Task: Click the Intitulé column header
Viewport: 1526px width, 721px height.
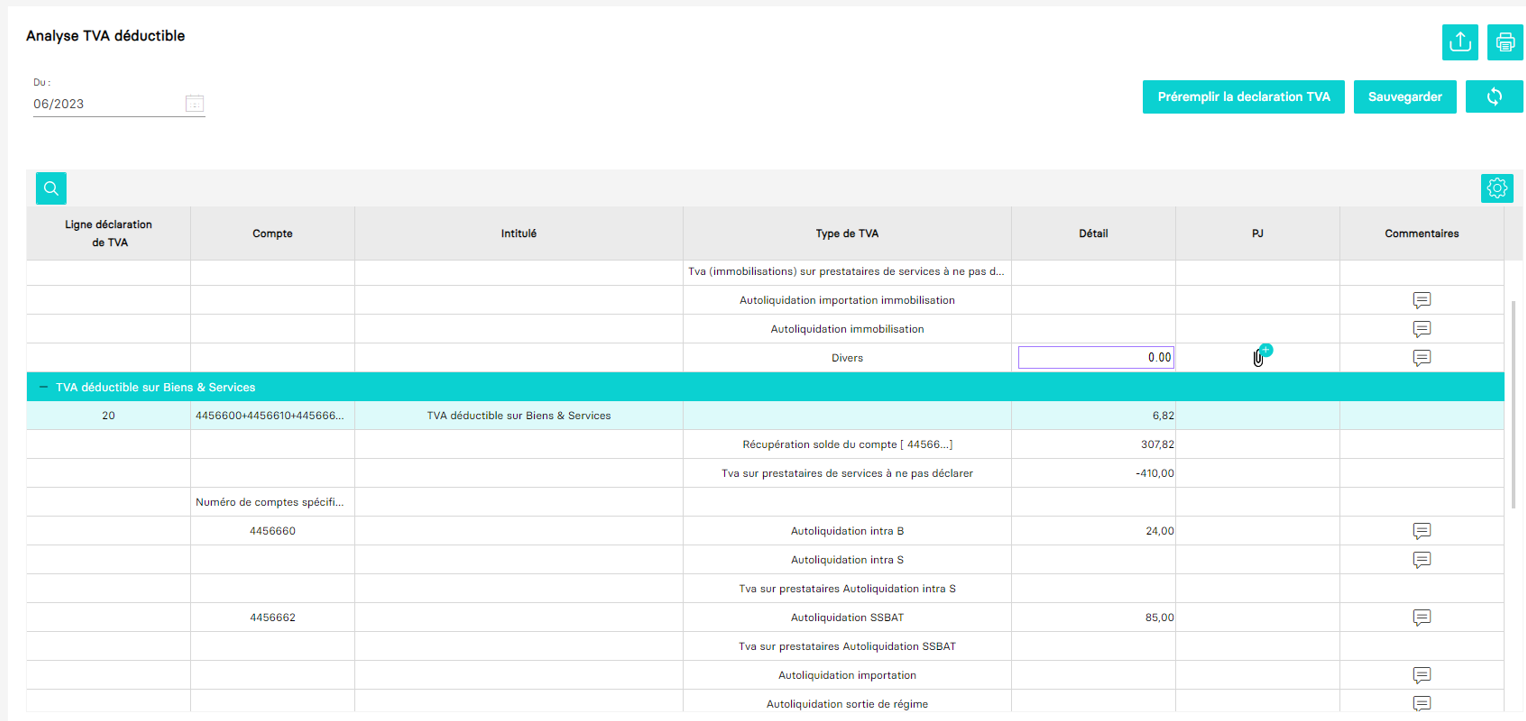Action: coord(519,233)
